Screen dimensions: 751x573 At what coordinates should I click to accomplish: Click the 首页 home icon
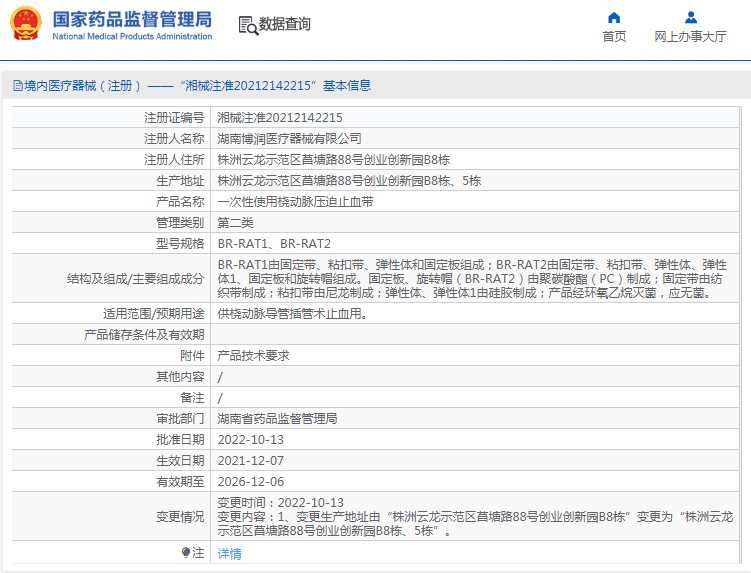click(x=614, y=17)
